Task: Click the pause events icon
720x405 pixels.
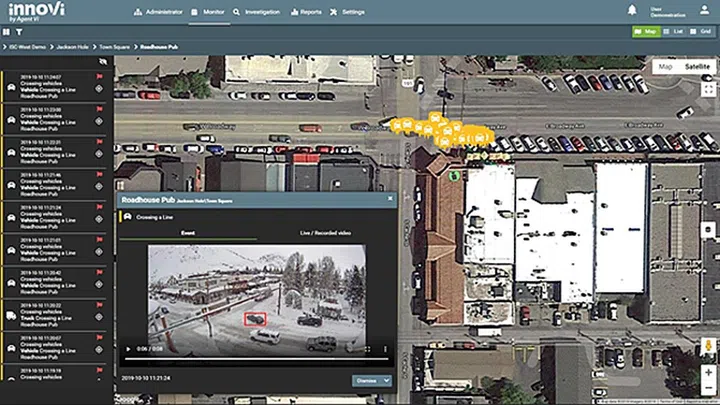Action: (x=7, y=31)
